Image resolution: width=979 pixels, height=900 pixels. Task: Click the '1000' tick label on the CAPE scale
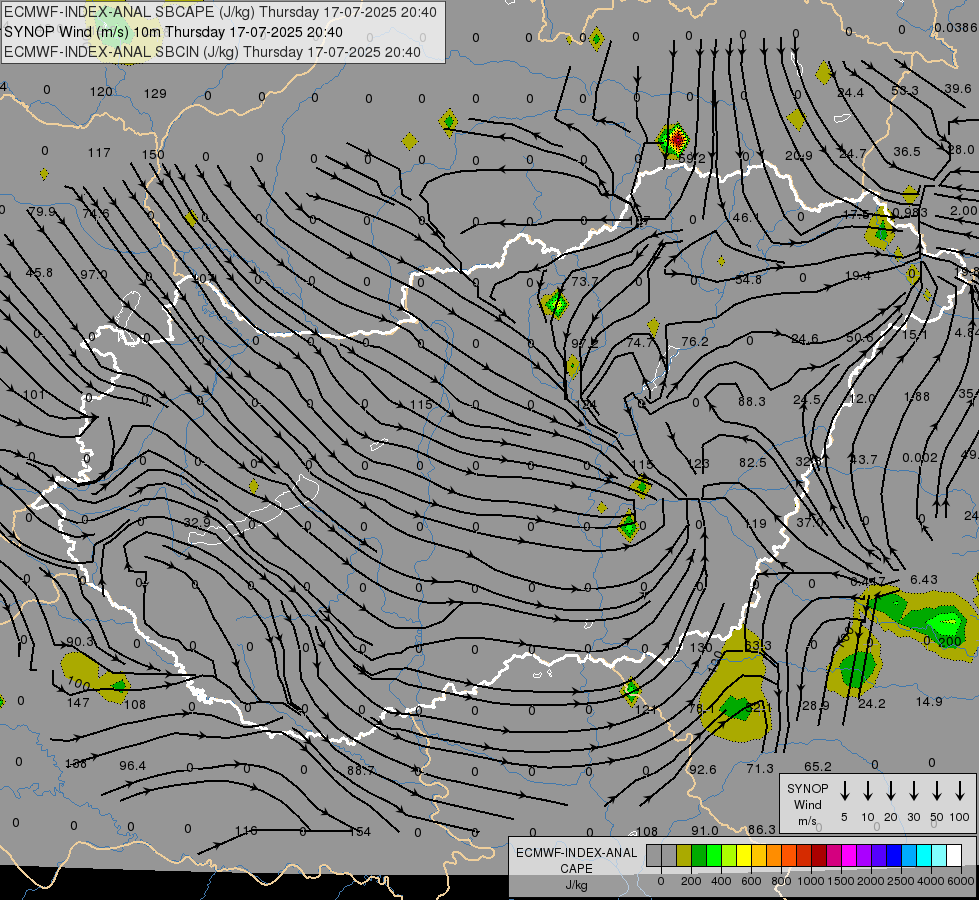(810, 881)
